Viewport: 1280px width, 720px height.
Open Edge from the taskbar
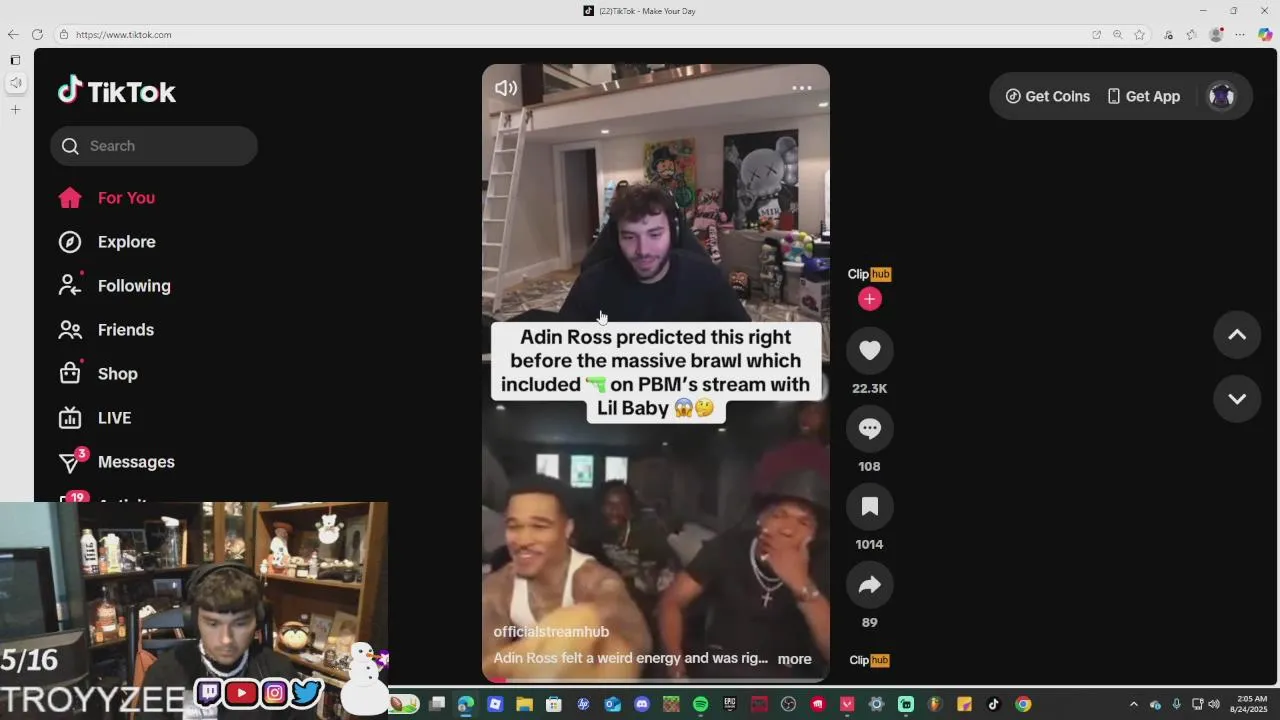466,704
